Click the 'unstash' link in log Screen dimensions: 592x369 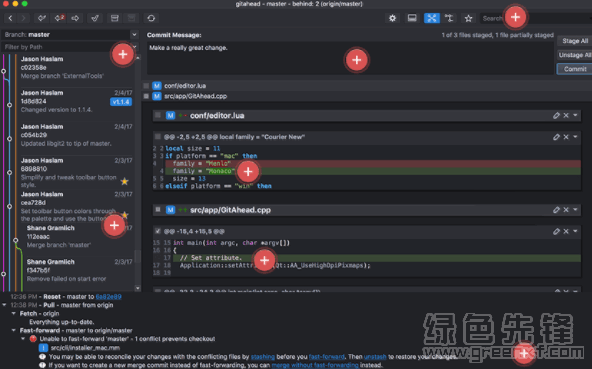point(375,357)
